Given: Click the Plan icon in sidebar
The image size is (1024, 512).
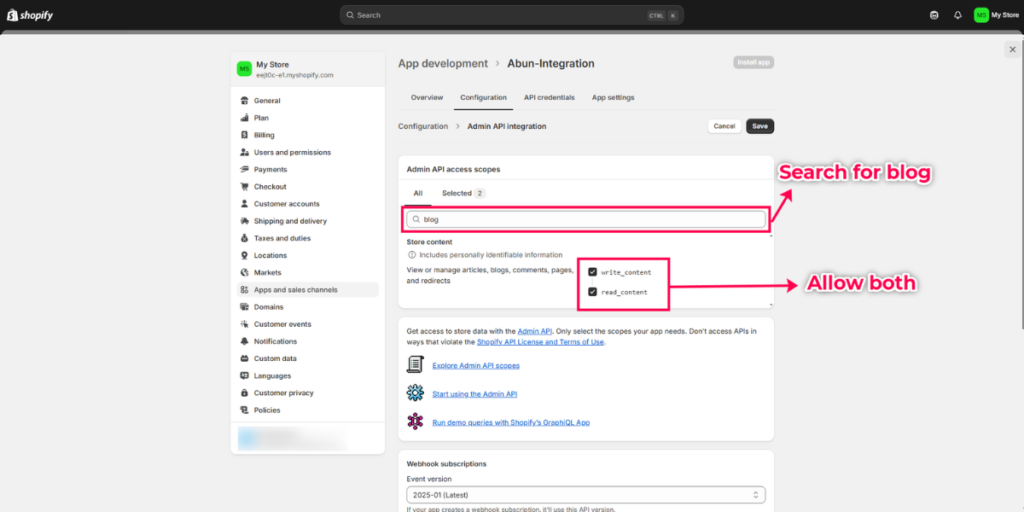Looking at the screenshot, I should [244, 118].
